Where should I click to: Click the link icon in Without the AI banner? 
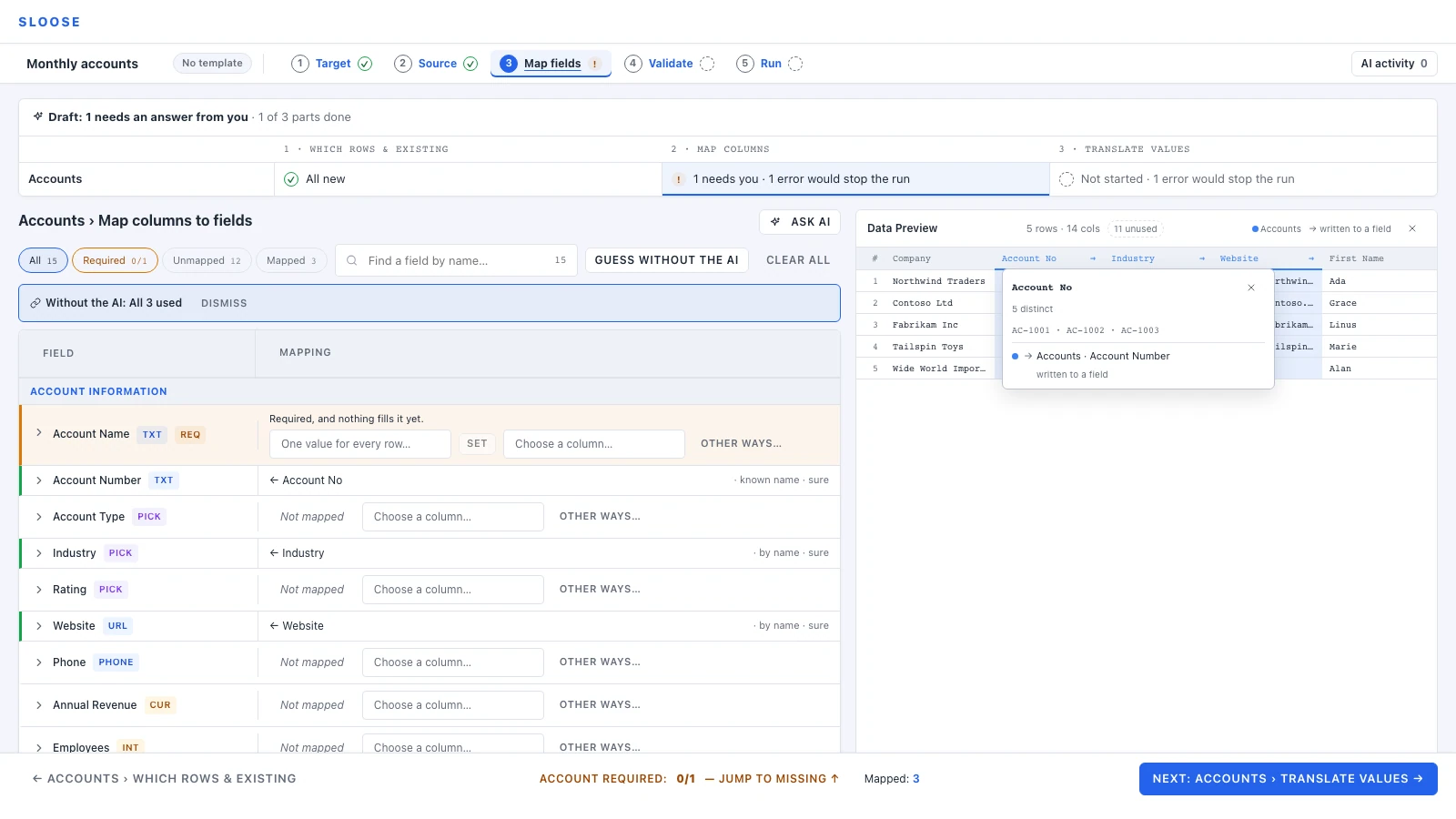[35, 303]
